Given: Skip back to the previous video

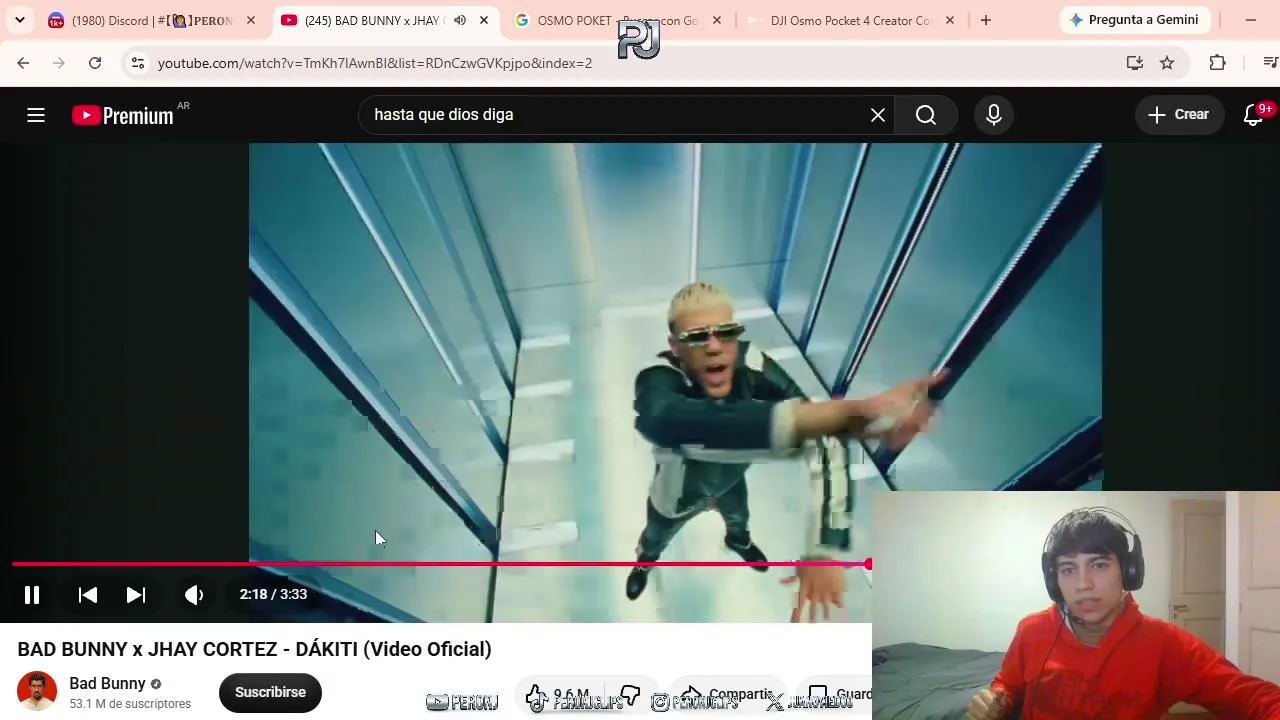Looking at the screenshot, I should (88, 595).
